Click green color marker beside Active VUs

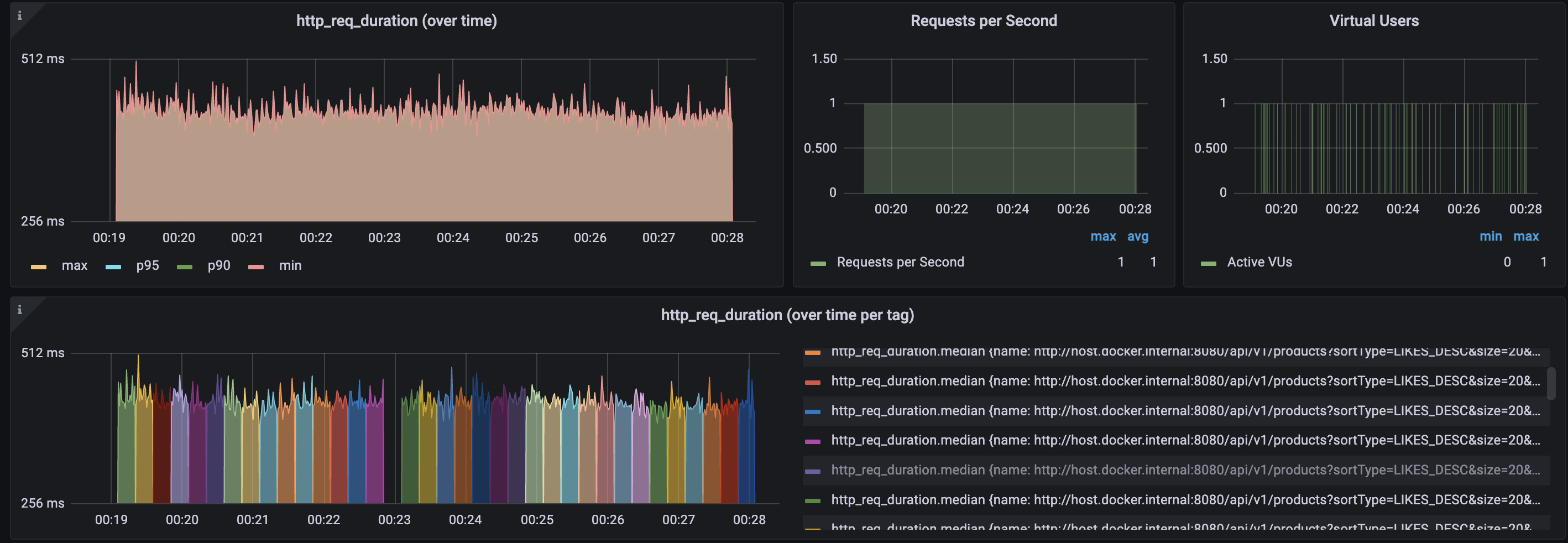pos(1208,263)
